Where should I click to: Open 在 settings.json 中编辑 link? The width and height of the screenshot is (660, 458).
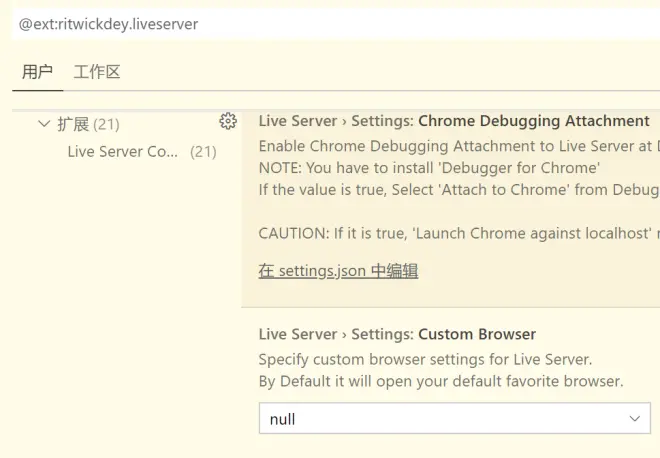[338, 271]
